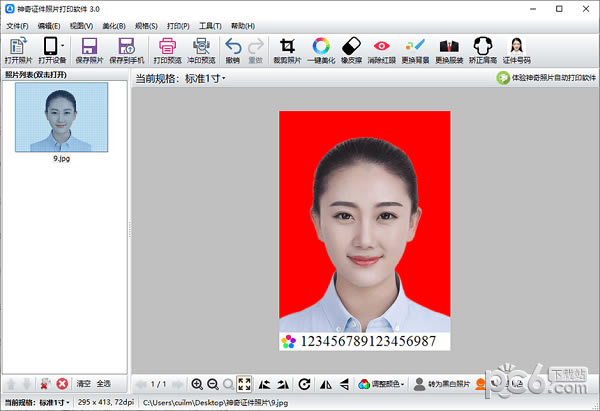This screenshot has height=411, width=600.
Task: Click the zoom in magnifier icon
Action: pos(197,384)
